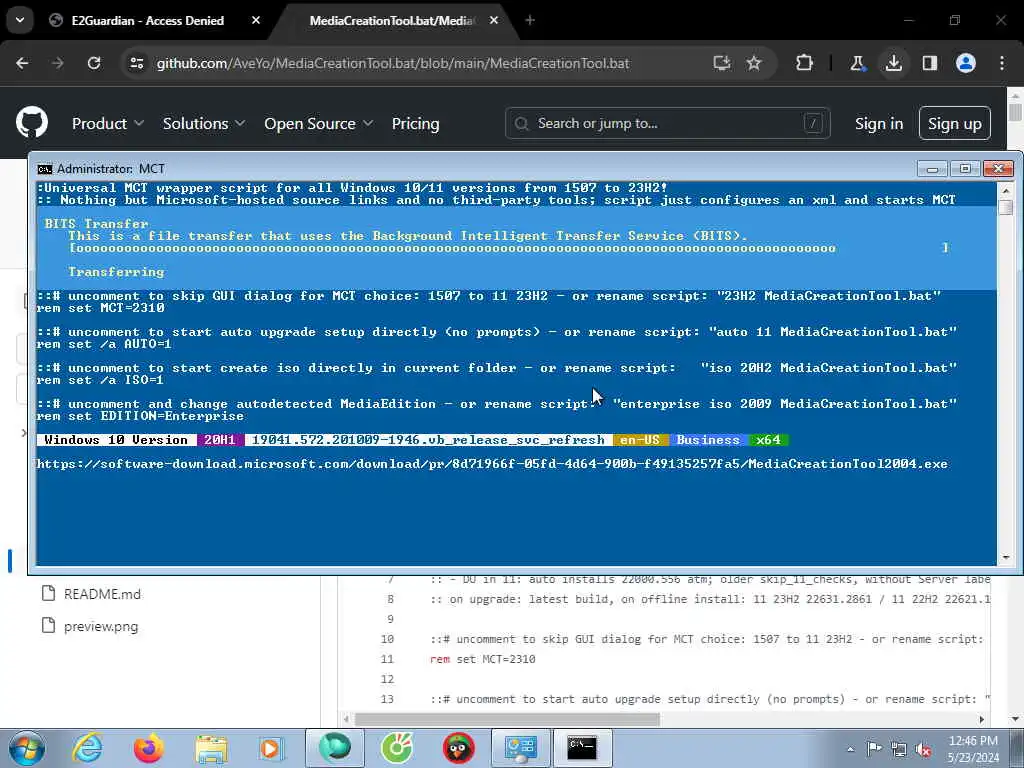Image resolution: width=1024 pixels, height=768 pixels.
Task: Click the Sign in link
Action: pos(879,123)
